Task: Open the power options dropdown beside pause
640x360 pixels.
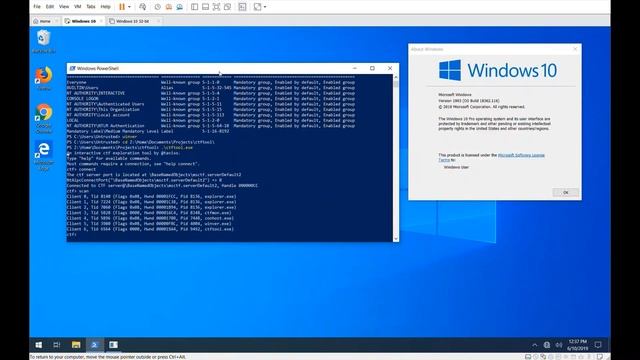Action: (x=129, y=7)
